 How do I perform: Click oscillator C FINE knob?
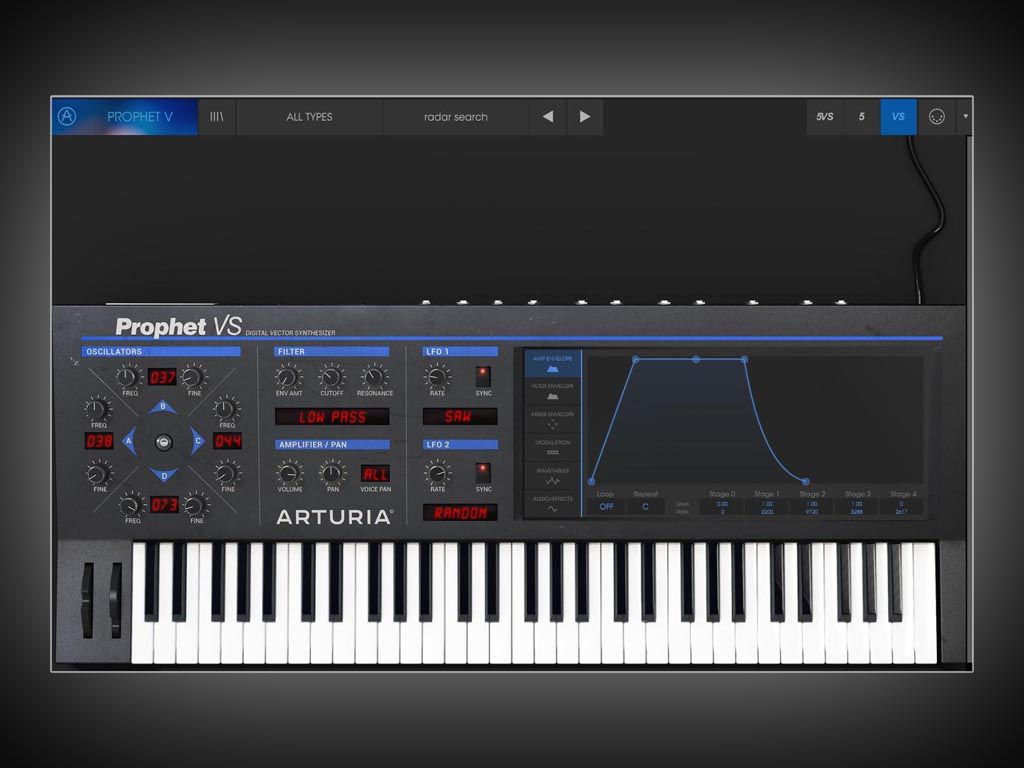(227, 472)
